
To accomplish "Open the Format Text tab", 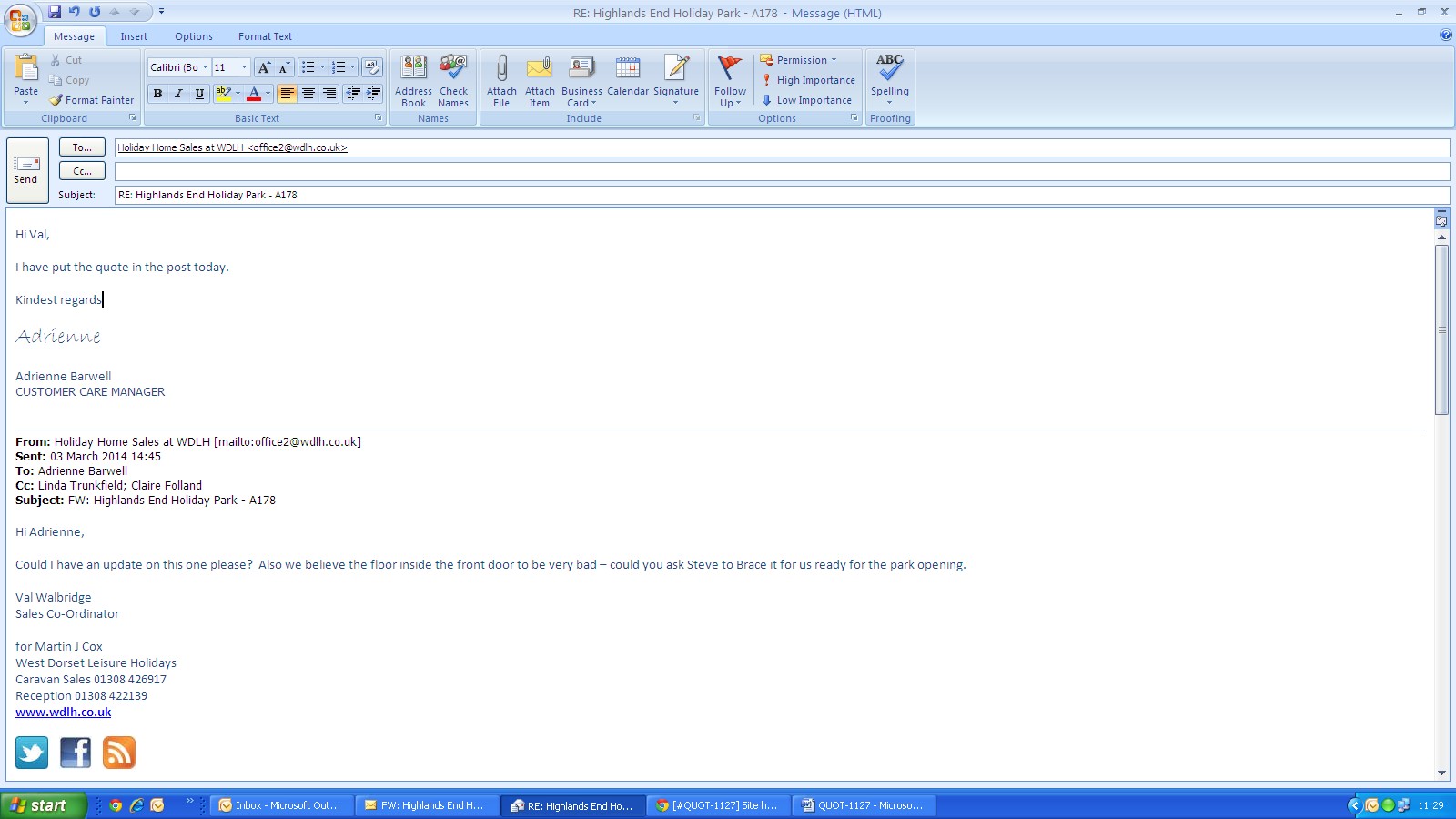I will pyautogui.click(x=265, y=36).
